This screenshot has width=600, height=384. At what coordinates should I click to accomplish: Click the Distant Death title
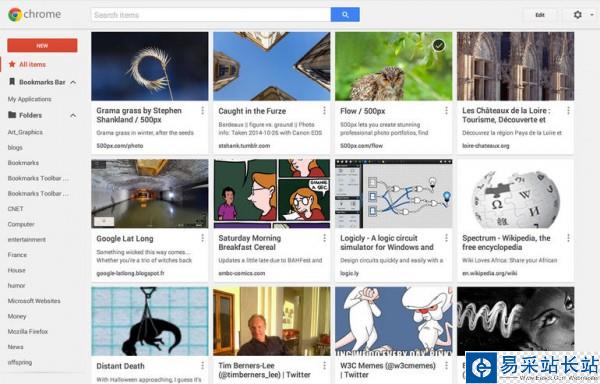coord(120,366)
